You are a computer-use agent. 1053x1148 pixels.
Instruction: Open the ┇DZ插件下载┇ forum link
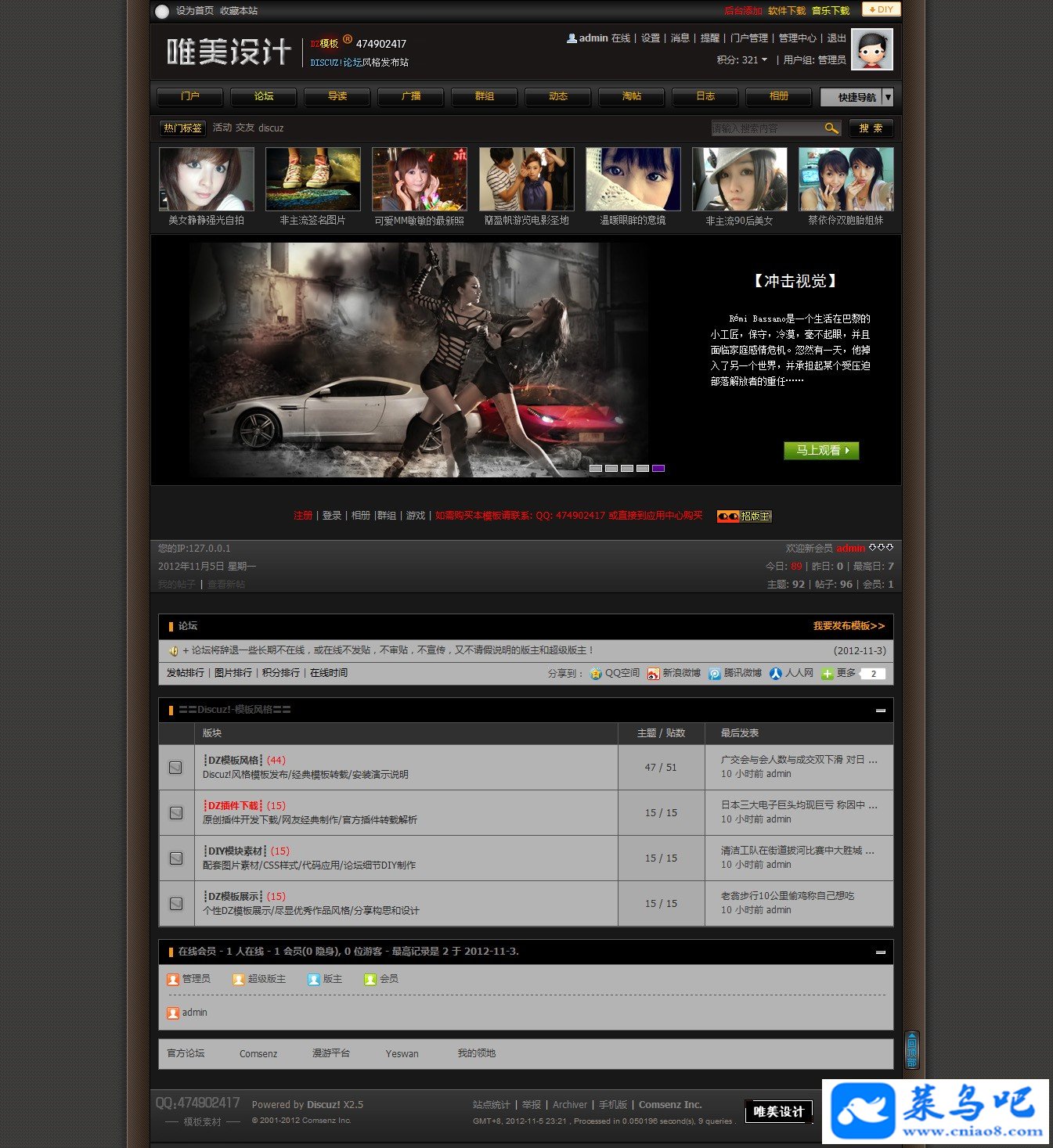click(x=233, y=805)
